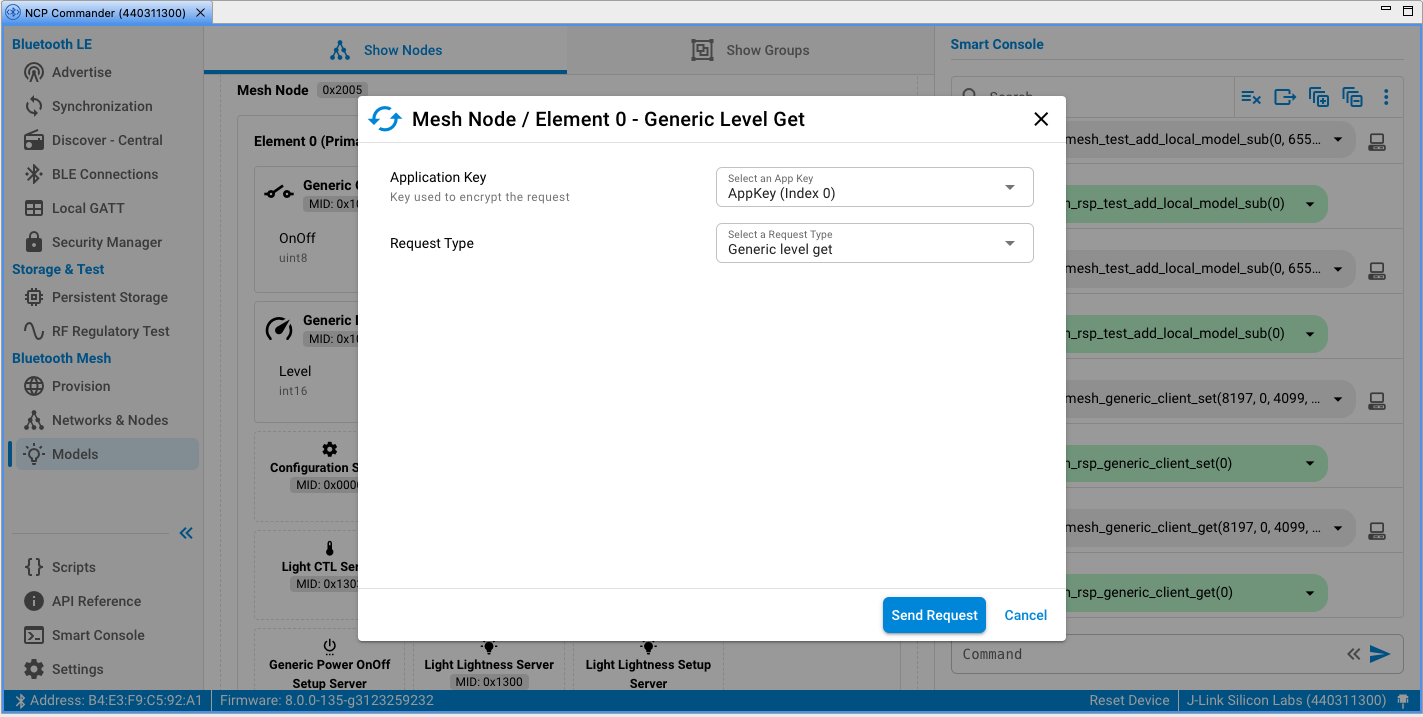The image size is (1423, 717).
Task: Click Reset Device in the status bar
Action: coord(1129,700)
